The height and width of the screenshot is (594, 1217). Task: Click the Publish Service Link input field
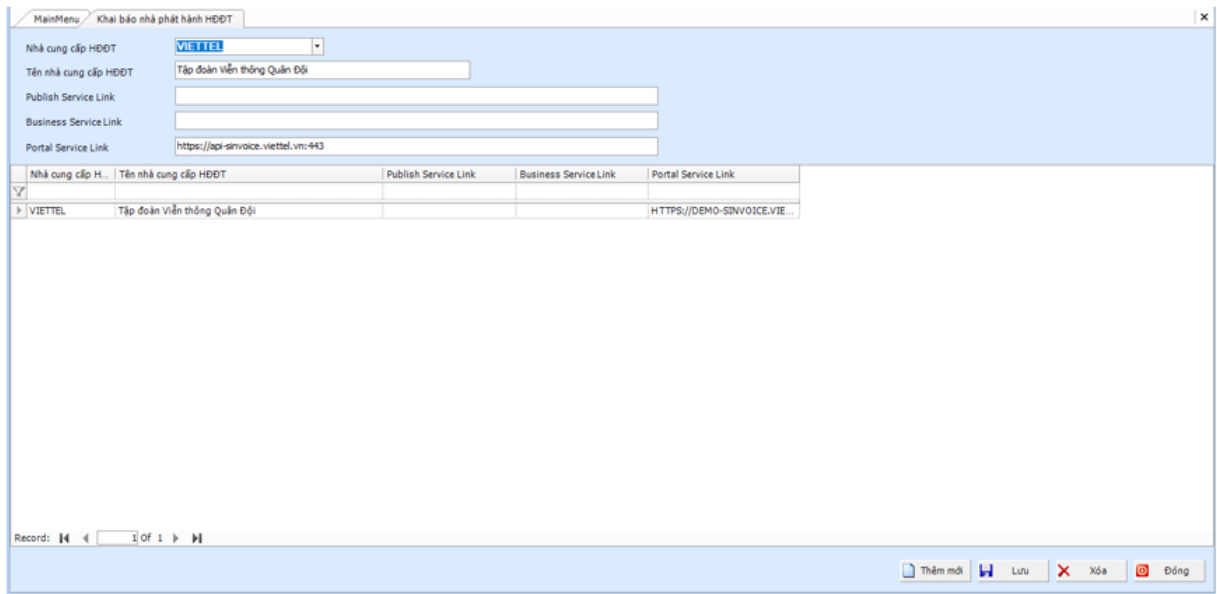416,96
